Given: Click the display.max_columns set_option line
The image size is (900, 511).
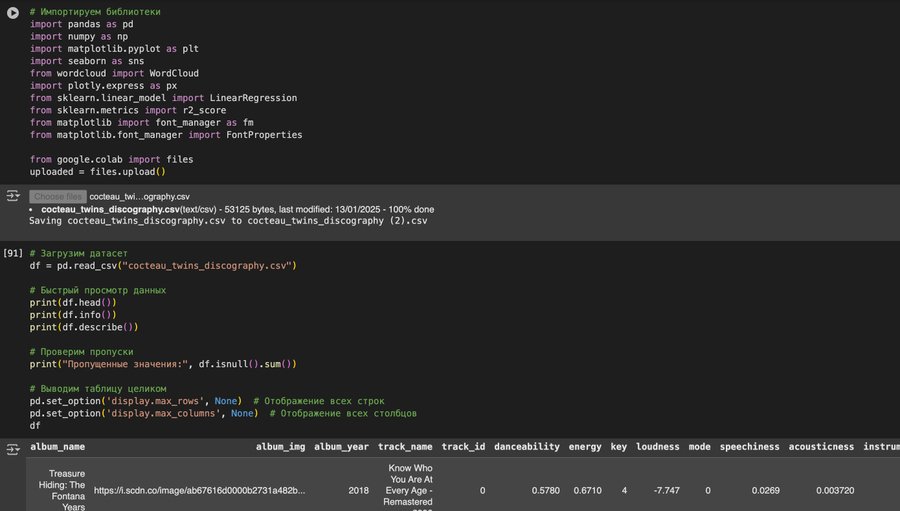Looking at the screenshot, I should tap(222, 413).
